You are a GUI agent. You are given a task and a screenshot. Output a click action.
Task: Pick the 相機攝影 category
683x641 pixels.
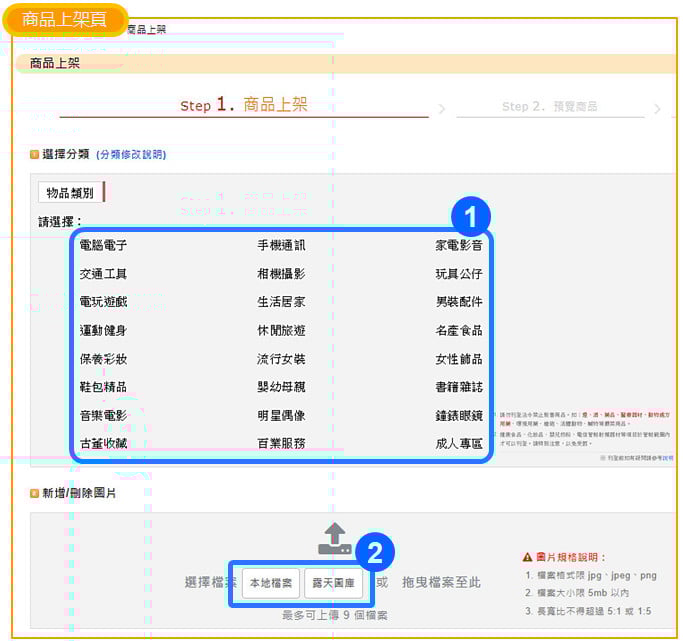click(281, 274)
